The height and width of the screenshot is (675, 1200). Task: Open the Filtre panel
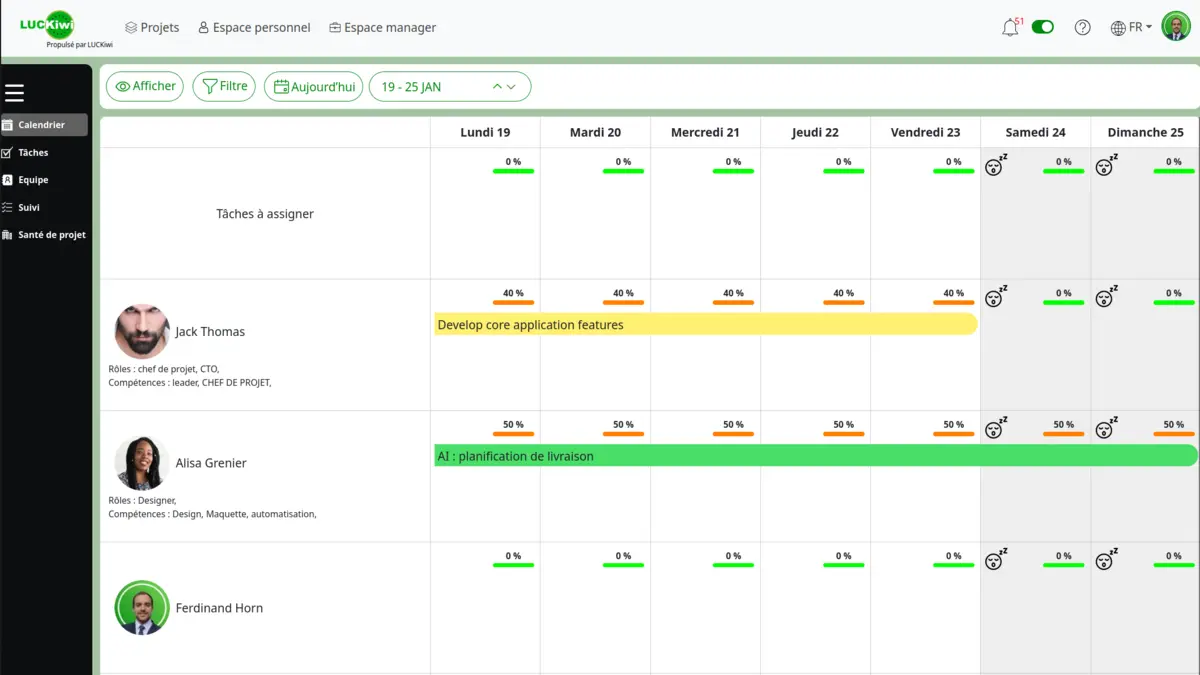point(224,86)
